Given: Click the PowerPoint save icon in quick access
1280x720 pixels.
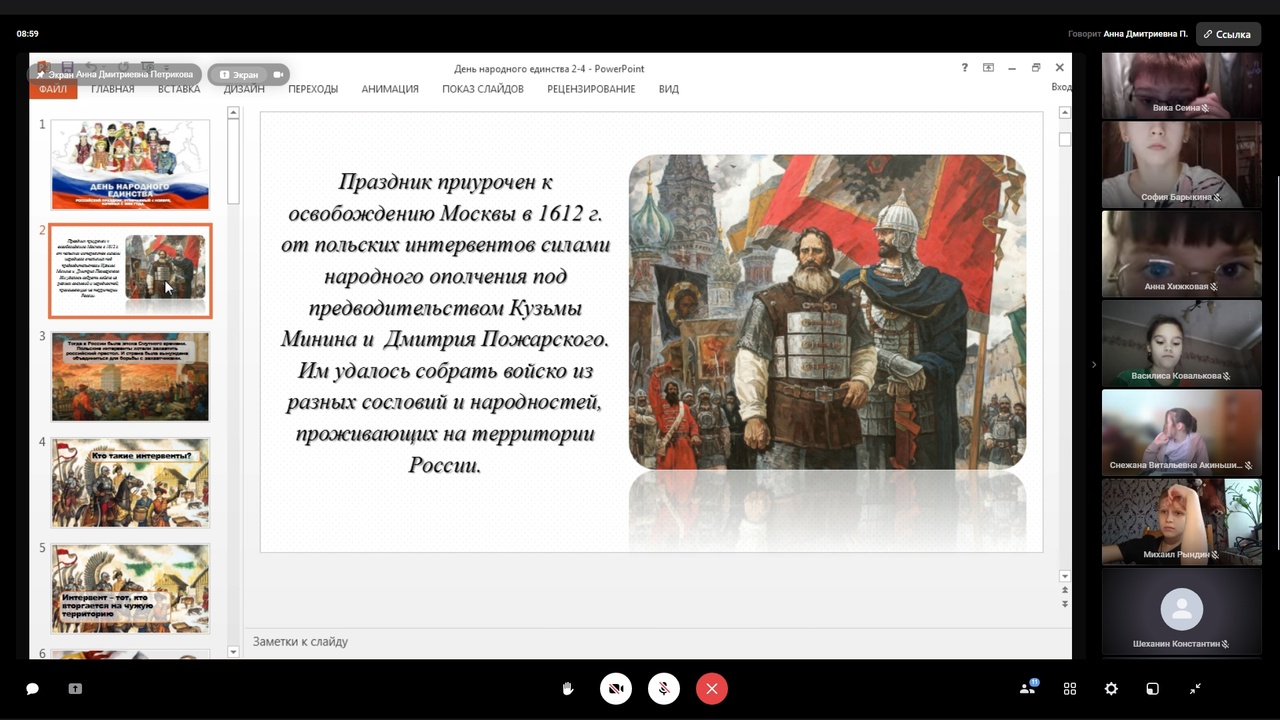Looking at the screenshot, I should point(67,67).
